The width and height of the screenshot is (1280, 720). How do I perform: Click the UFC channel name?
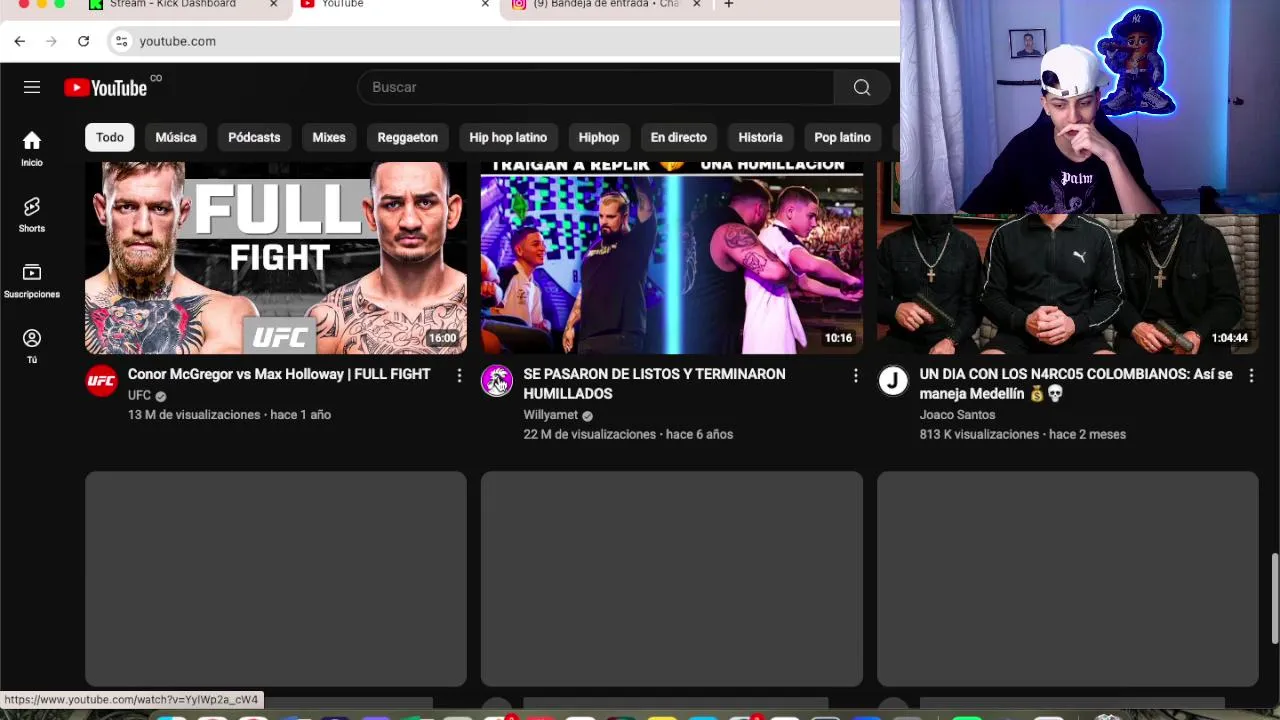coord(139,395)
